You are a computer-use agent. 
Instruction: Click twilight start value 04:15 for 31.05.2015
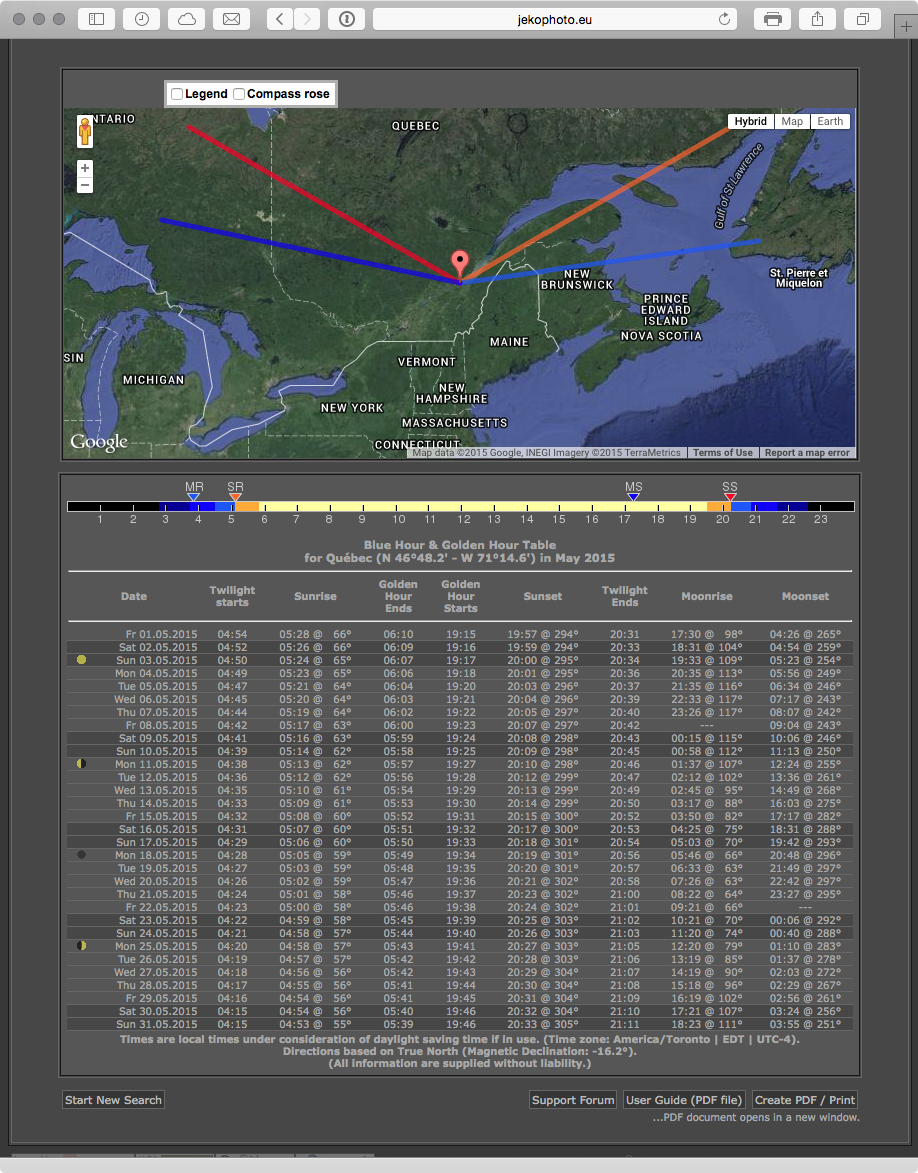[x=232, y=1024]
